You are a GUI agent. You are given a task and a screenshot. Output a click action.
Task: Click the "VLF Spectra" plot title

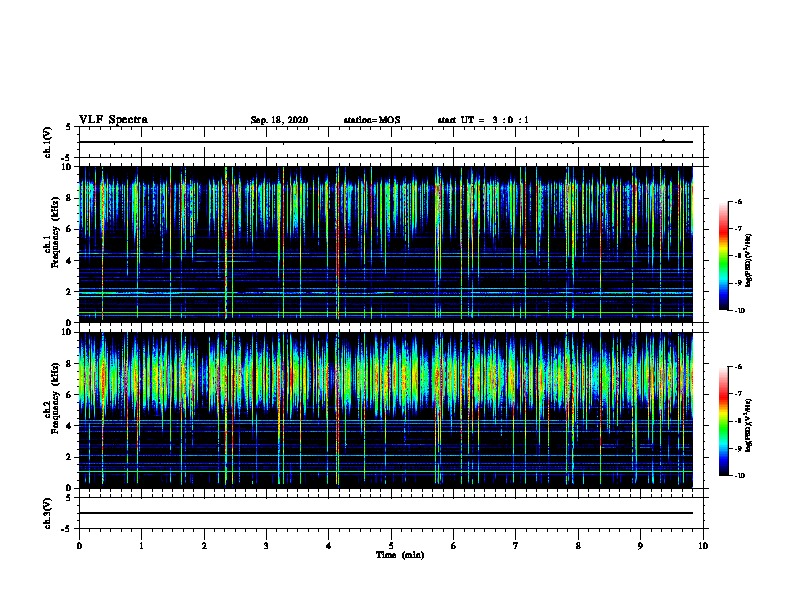[x=113, y=120]
